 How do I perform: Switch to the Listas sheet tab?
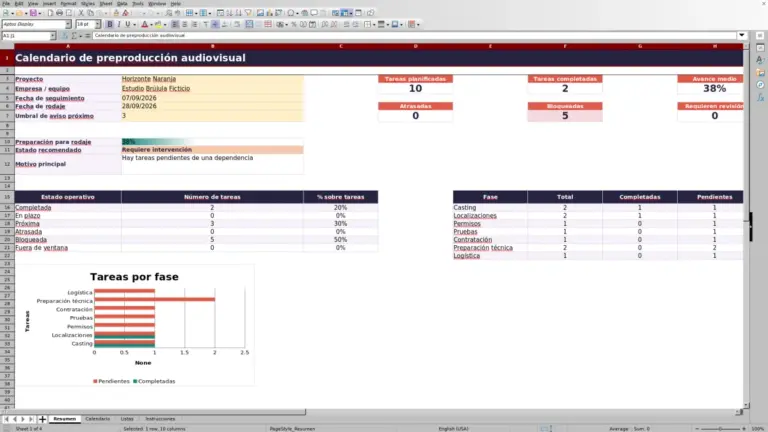point(127,419)
